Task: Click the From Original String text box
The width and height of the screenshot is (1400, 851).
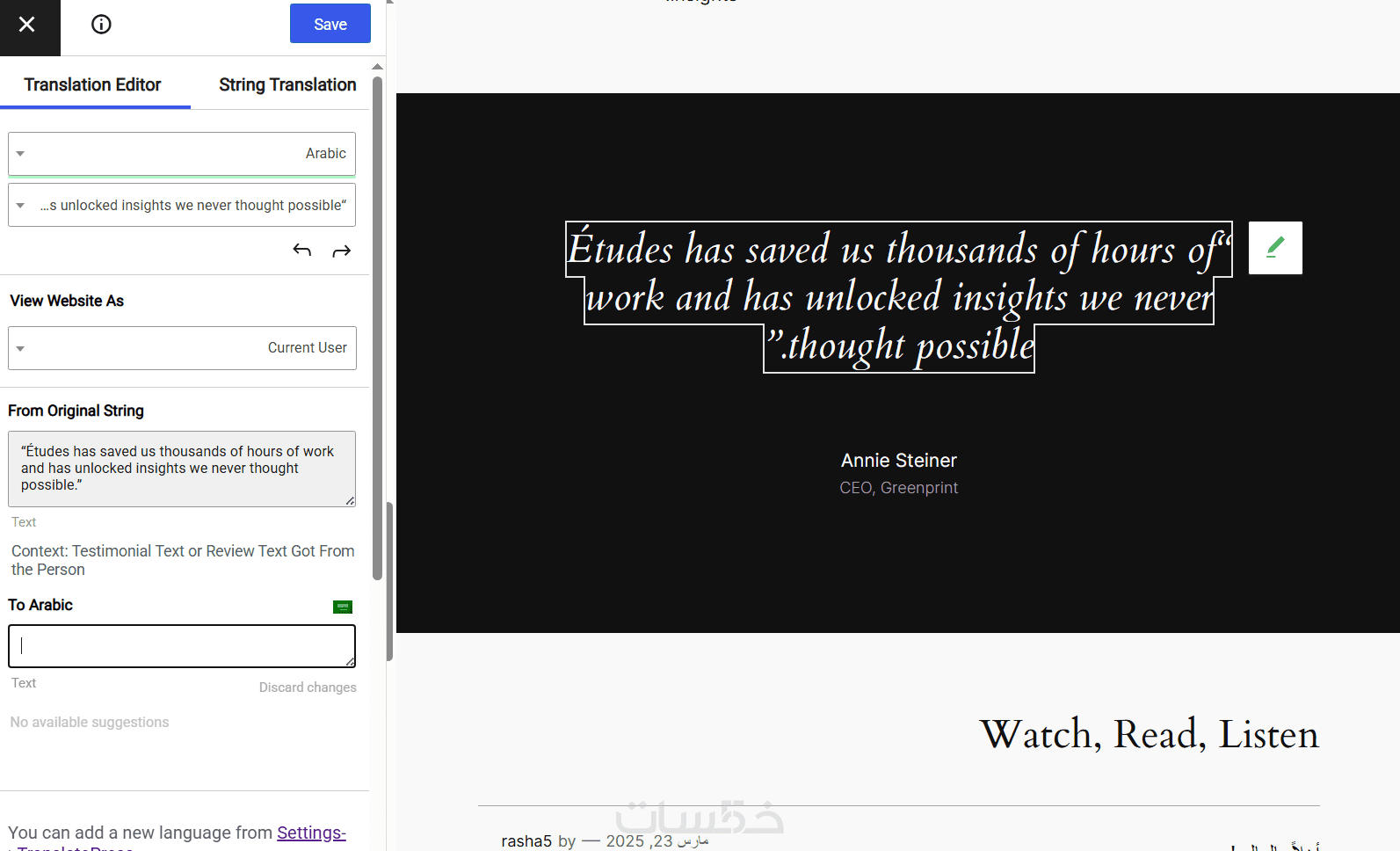Action: [182, 469]
